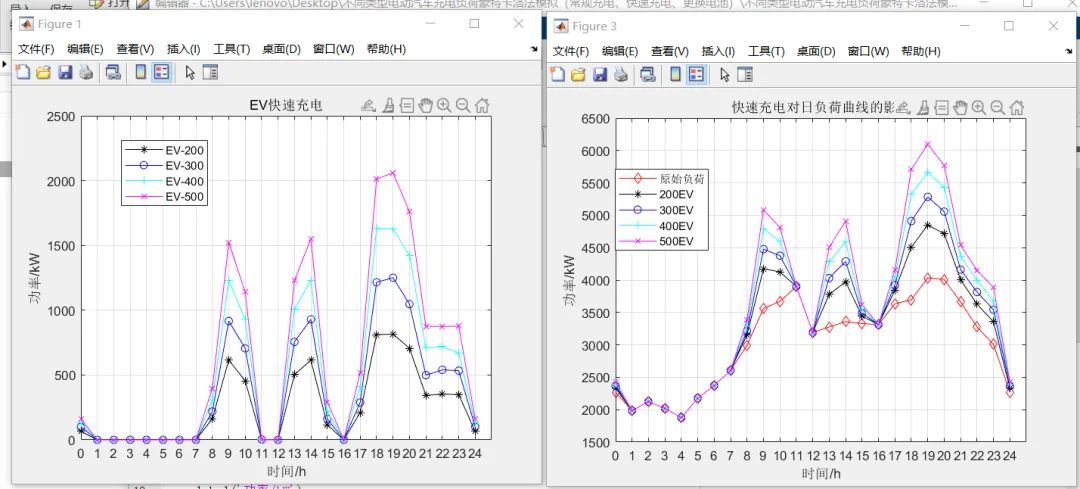The image size is (1080, 489).
Task: Open 工具(T) menu in Figure 3
Action: (x=767, y=52)
